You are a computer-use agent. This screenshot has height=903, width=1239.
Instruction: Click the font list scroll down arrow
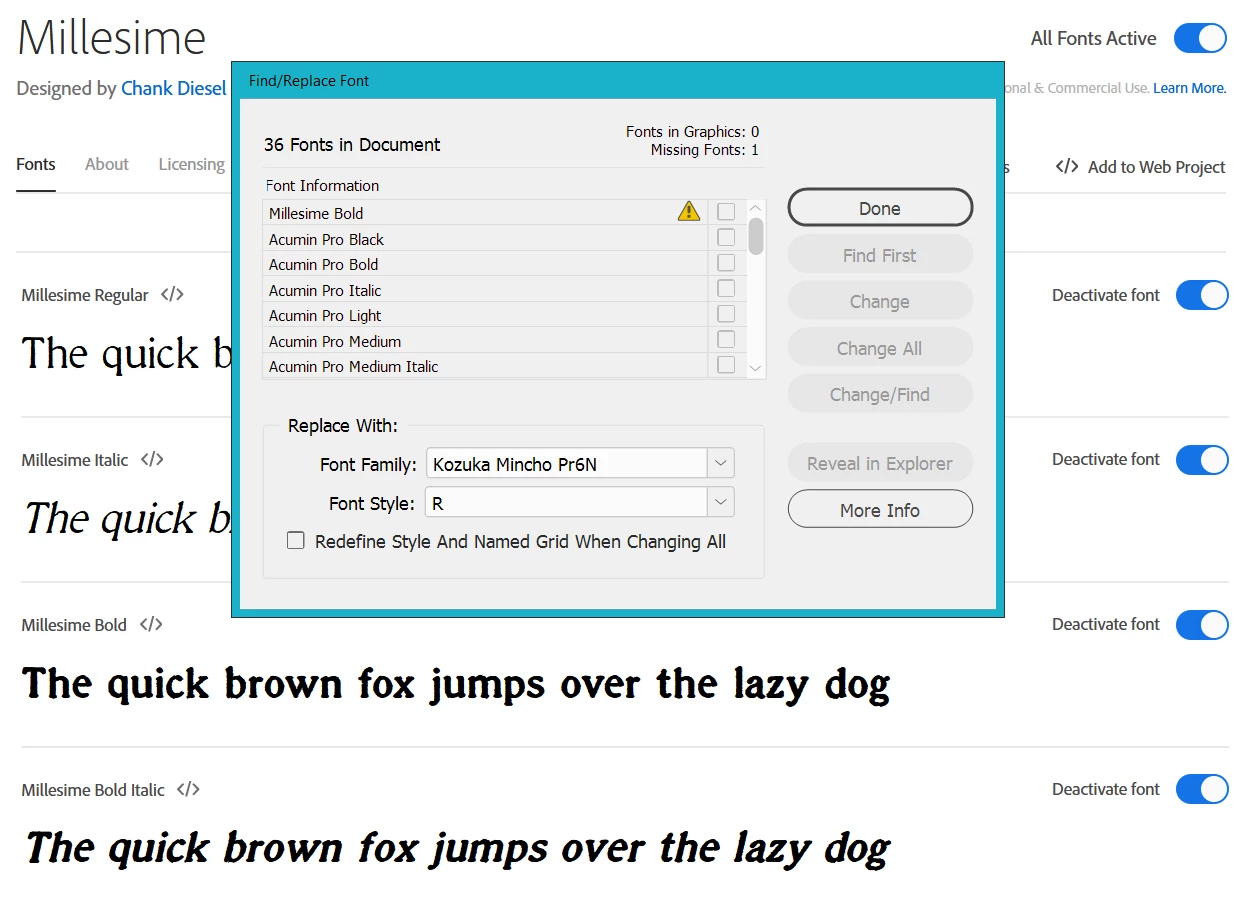(x=755, y=369)
